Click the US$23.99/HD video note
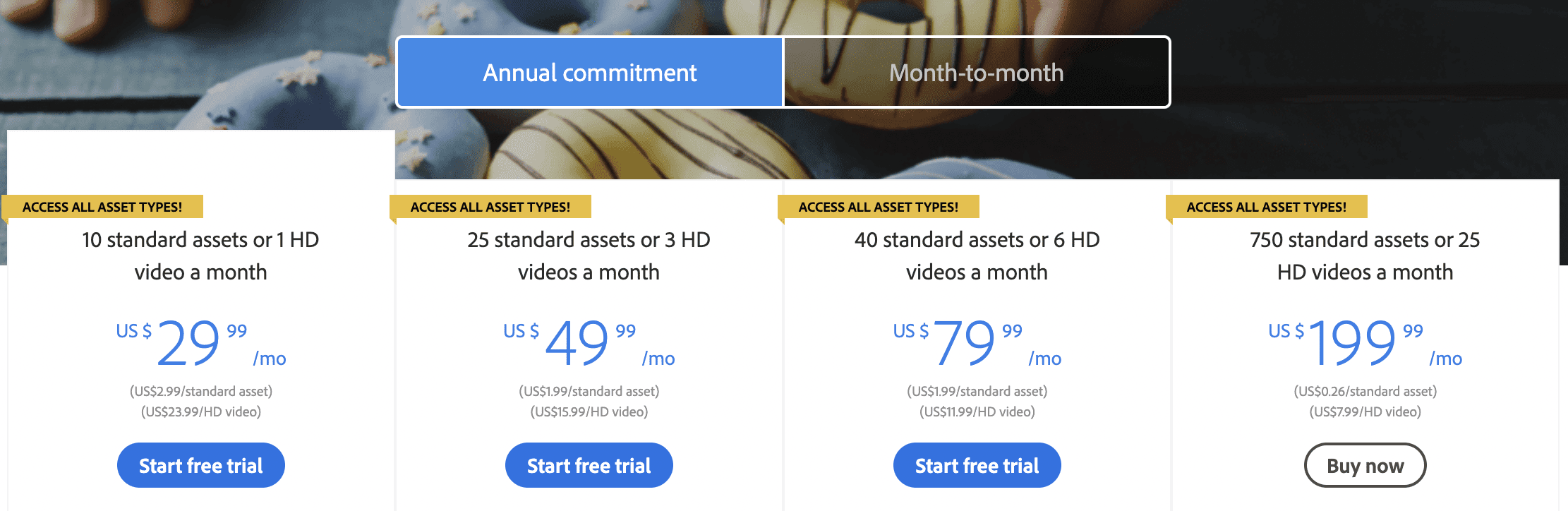The width and height of the screenshot is (1568, 511). pyautogui.click(x=200, y=411)
